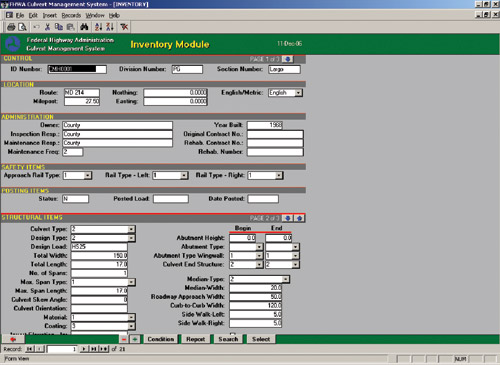Click the record number box in the navigator

[62, 349]
